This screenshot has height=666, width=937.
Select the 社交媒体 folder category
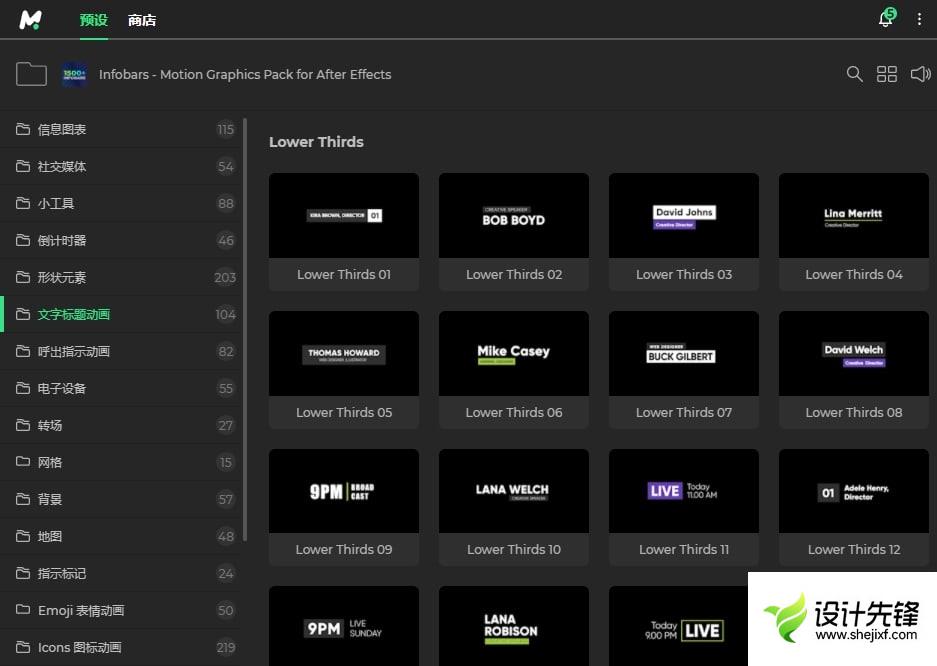(62, 166)
